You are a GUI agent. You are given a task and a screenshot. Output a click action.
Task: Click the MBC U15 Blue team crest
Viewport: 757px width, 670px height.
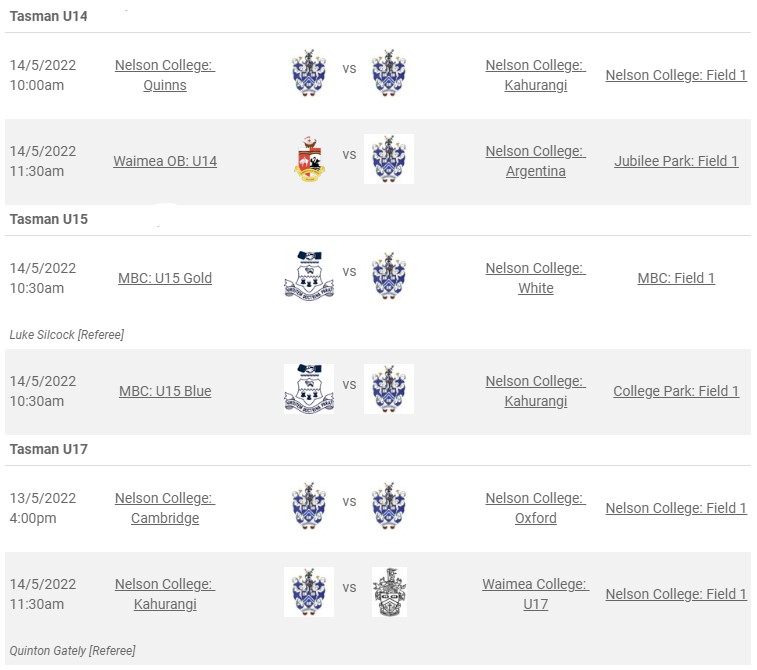click(309, 389)
